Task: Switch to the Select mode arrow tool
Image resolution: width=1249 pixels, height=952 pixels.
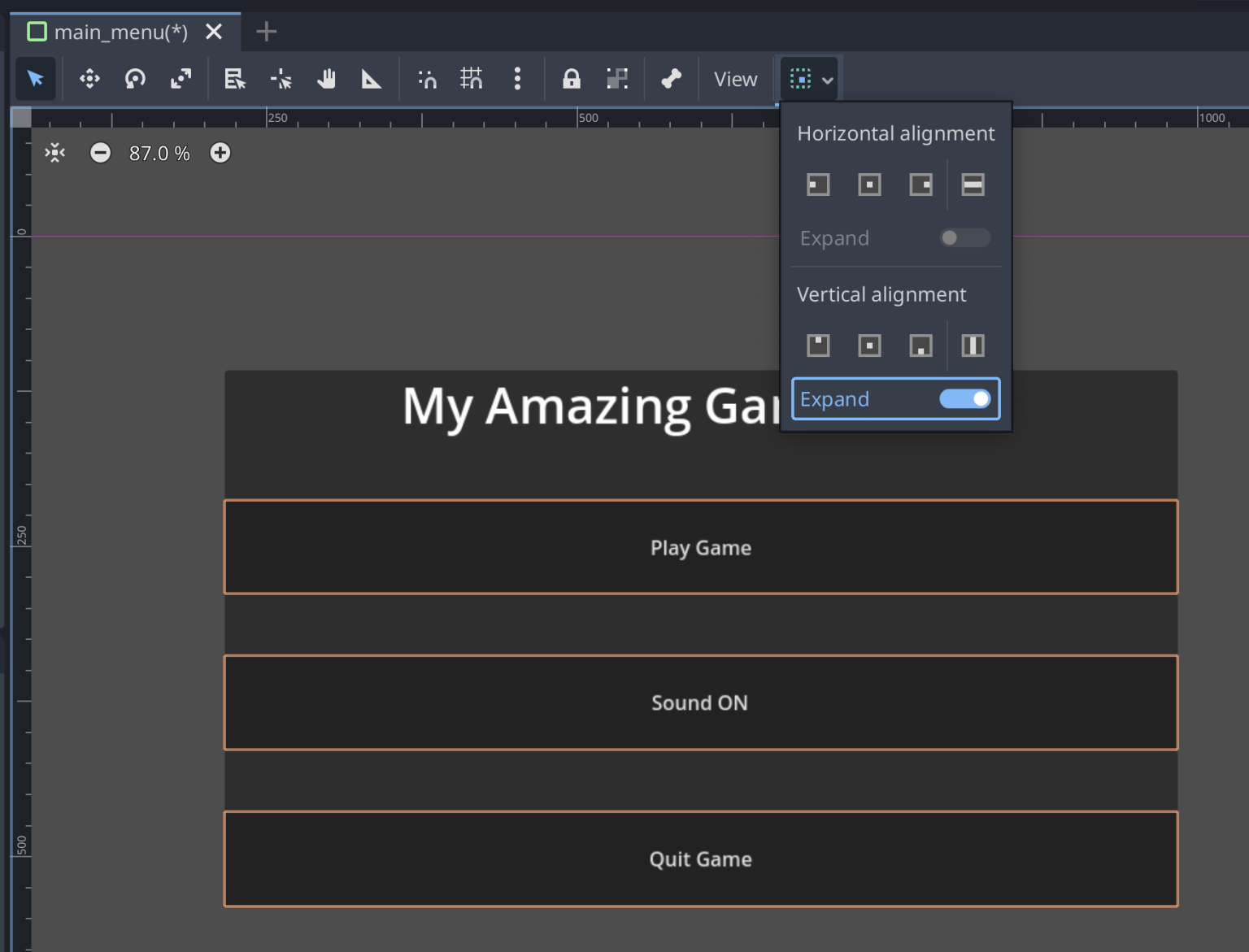Action: (x=36, y=79)
